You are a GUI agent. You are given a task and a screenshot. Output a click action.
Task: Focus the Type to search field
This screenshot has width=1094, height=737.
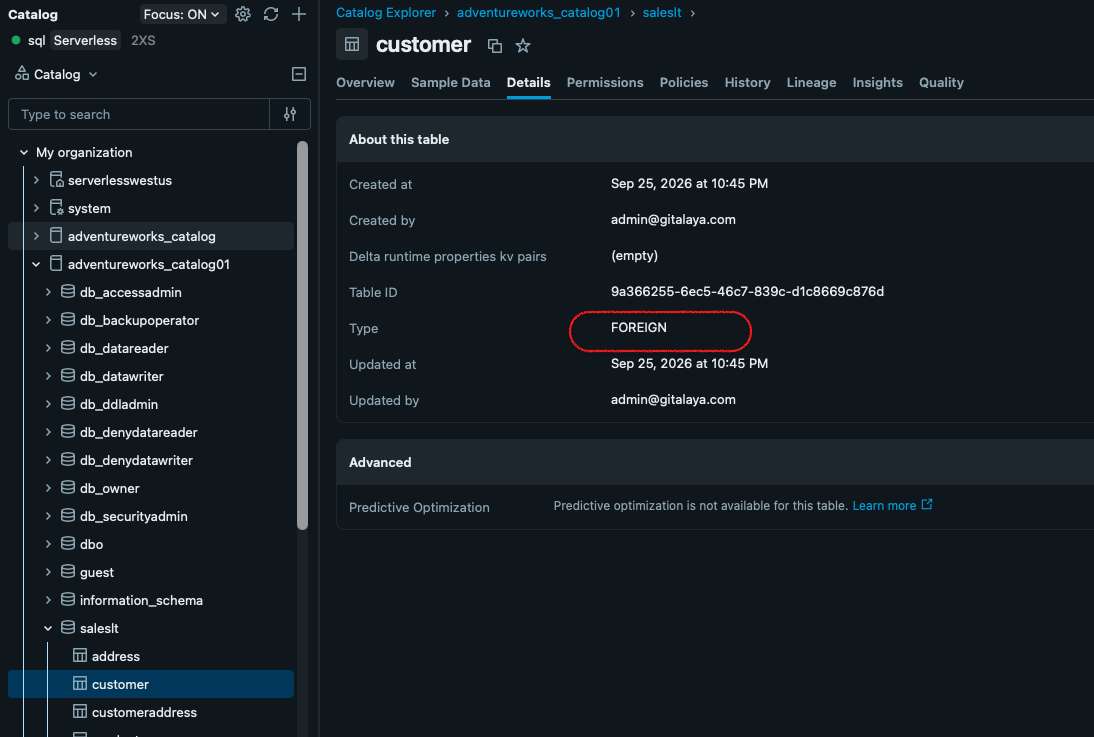(x=139, y=114)
